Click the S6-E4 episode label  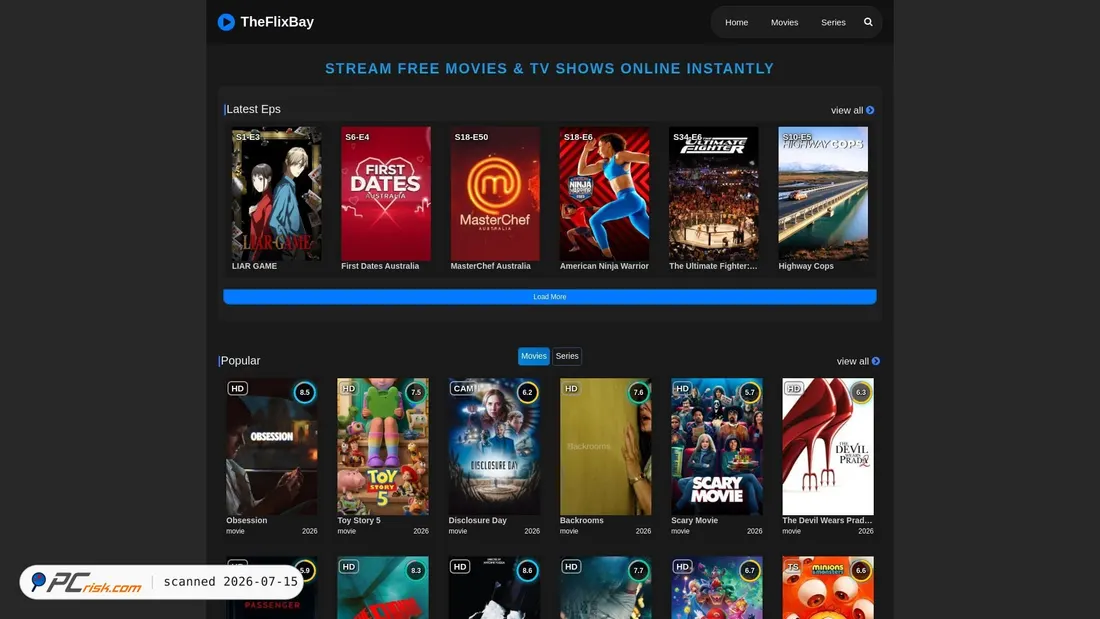point(357,137)
